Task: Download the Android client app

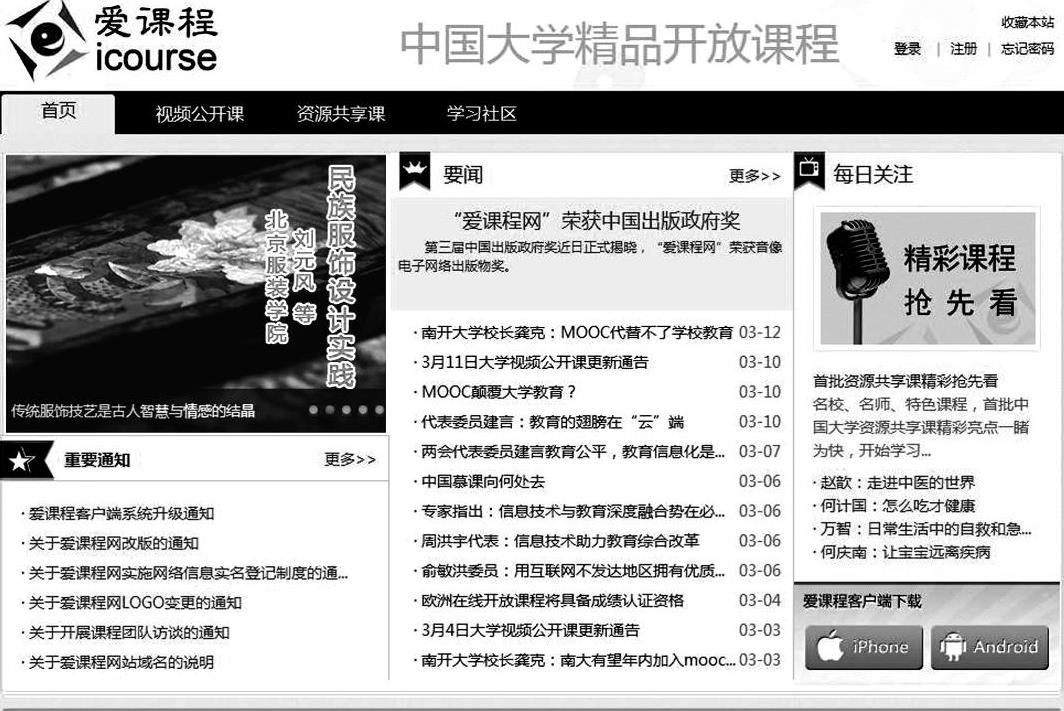Action: [989, 647]
